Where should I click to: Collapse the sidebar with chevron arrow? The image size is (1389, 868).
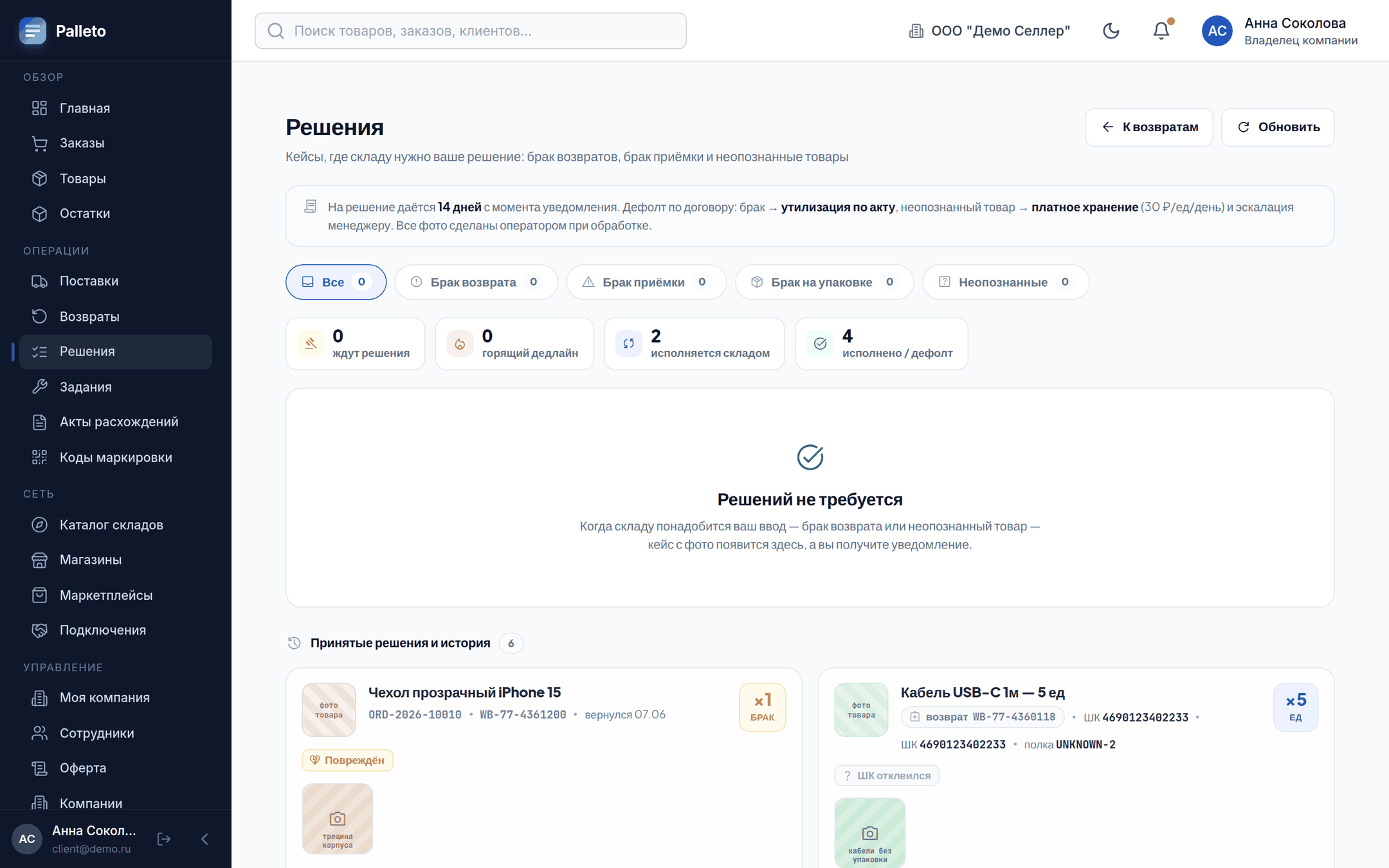(205, 838)
